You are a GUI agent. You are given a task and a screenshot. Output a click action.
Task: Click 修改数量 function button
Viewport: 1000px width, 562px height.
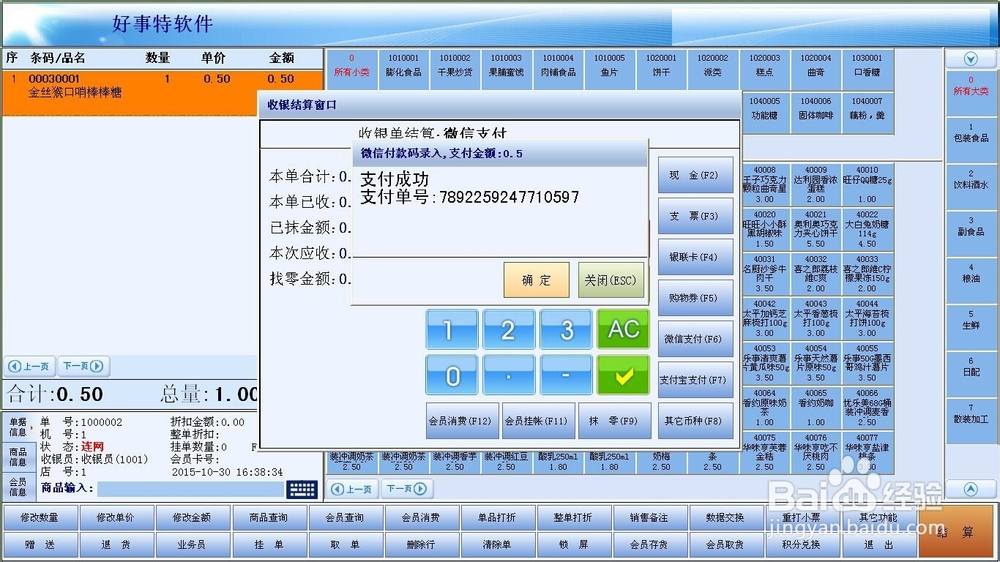coord(40,517)
